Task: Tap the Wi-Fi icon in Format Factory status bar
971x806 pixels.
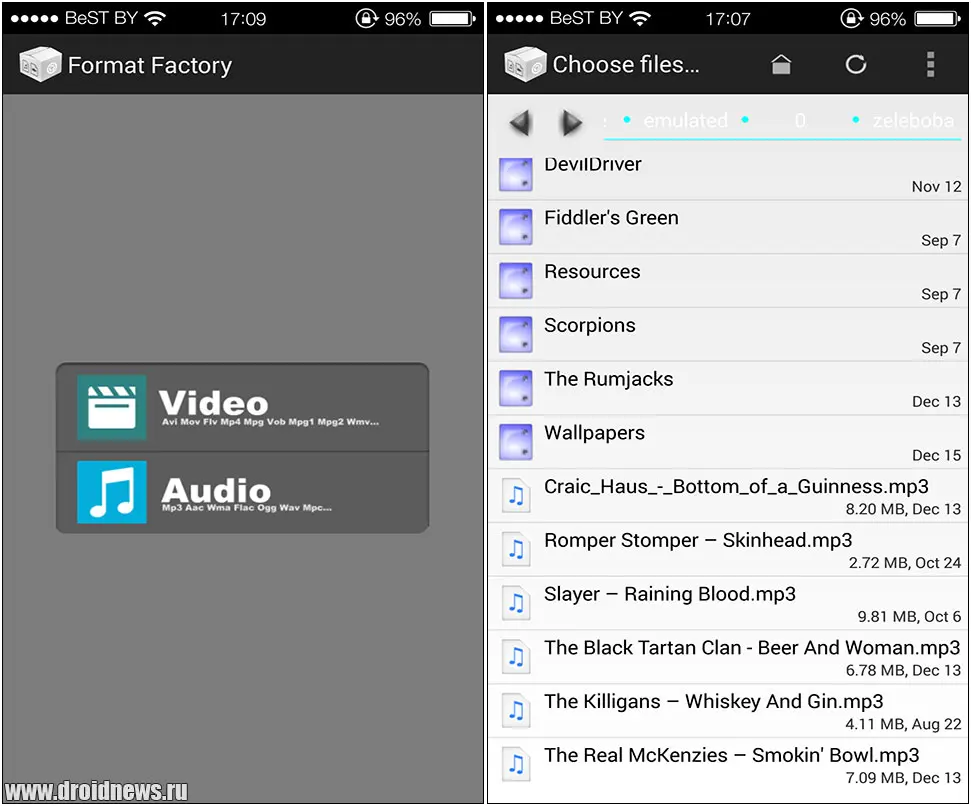Action: (x=155, y=19)
